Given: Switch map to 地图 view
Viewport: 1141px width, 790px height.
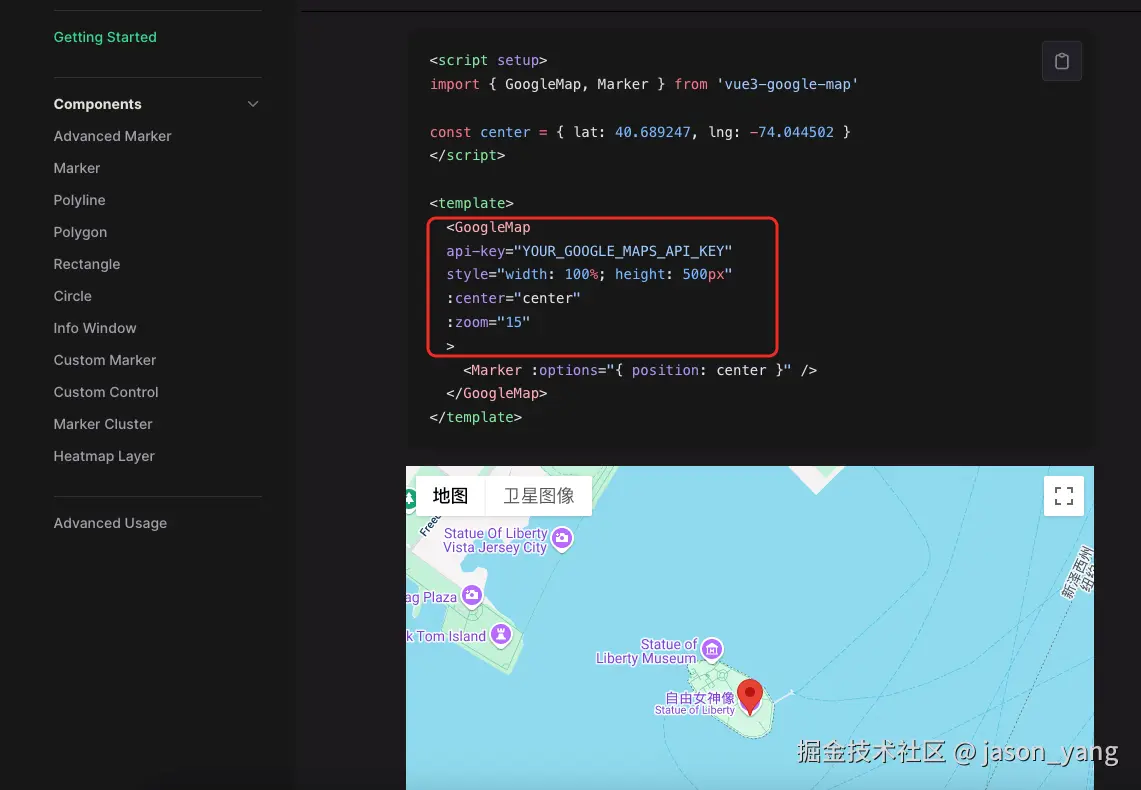Looking at the screenshot, I should tap(450, 496).
